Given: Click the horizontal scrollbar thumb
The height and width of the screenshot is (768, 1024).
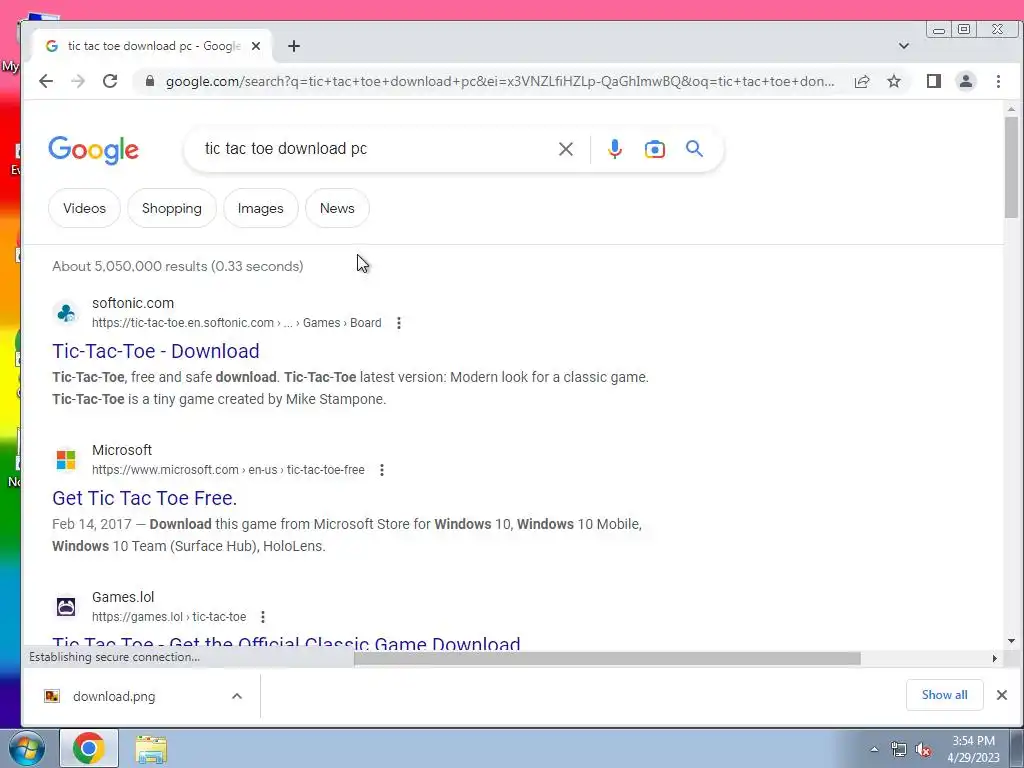Looking at the screenshot, I should coord(607,658).
